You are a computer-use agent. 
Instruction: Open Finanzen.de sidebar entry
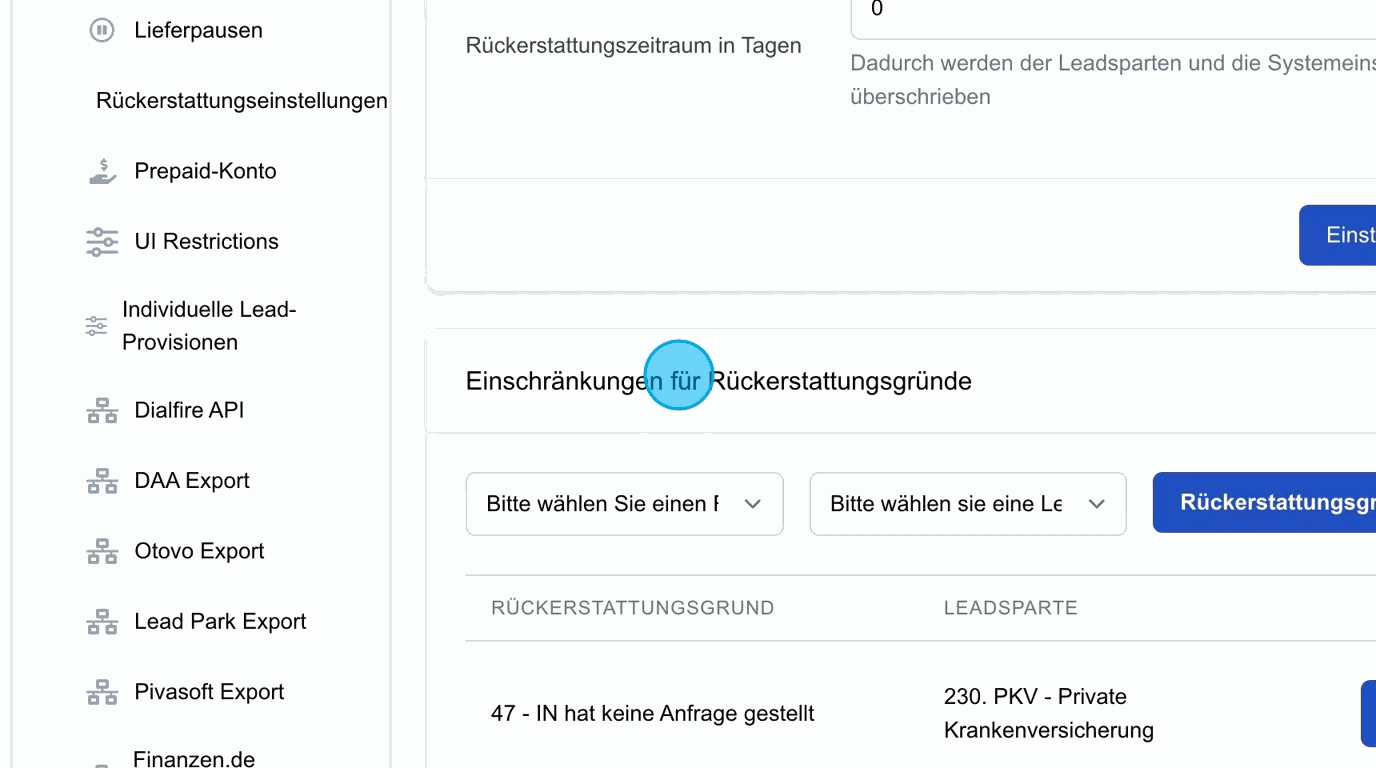[x=194, y=758]
